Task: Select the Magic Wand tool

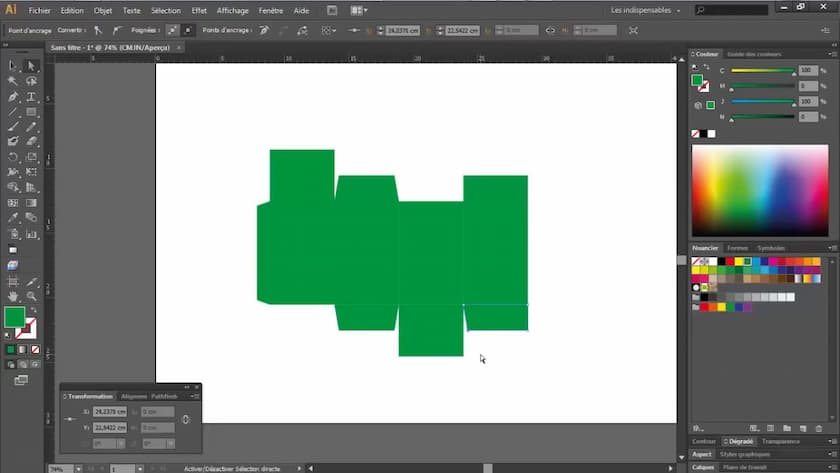Action: 13,81
